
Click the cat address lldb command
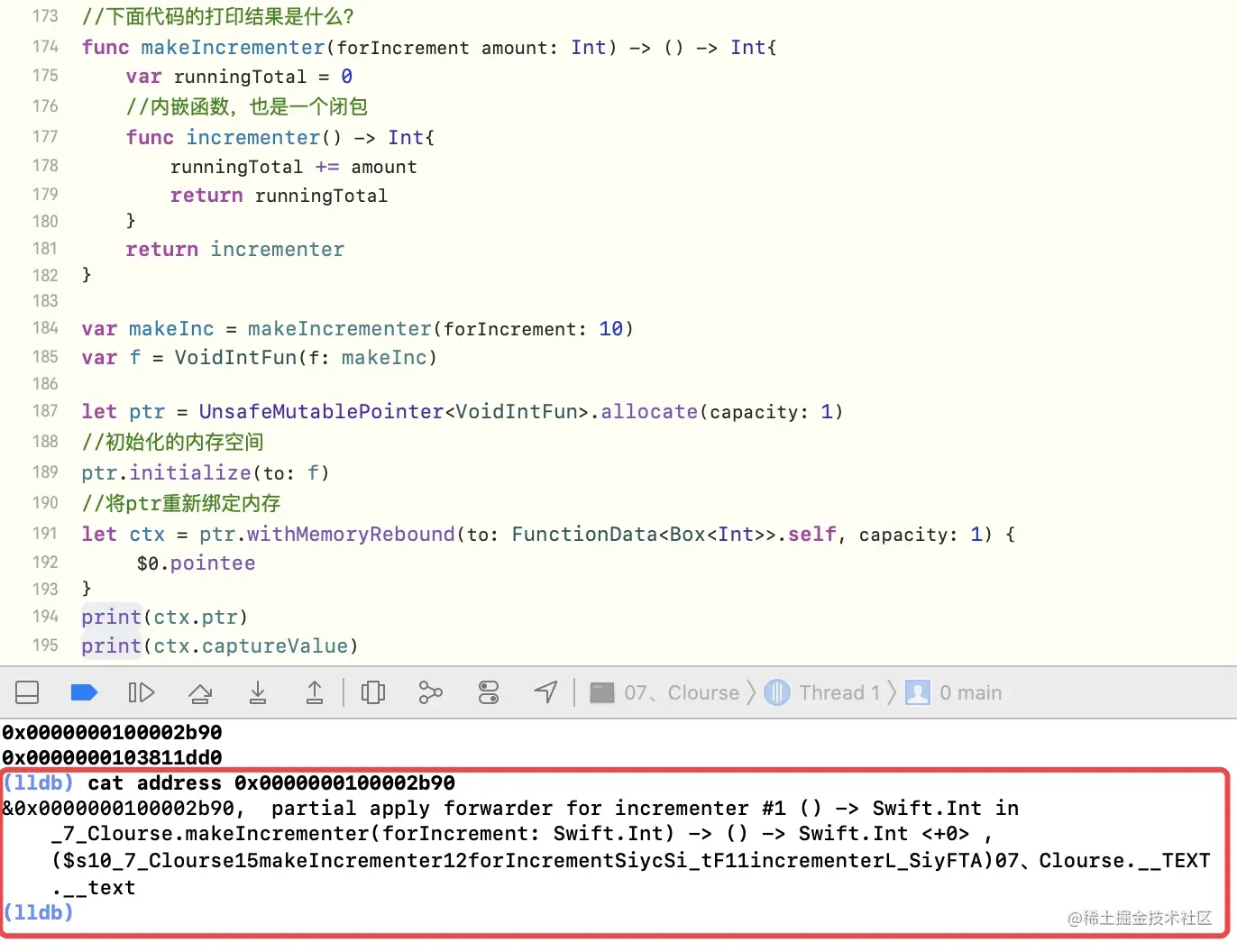271,783
